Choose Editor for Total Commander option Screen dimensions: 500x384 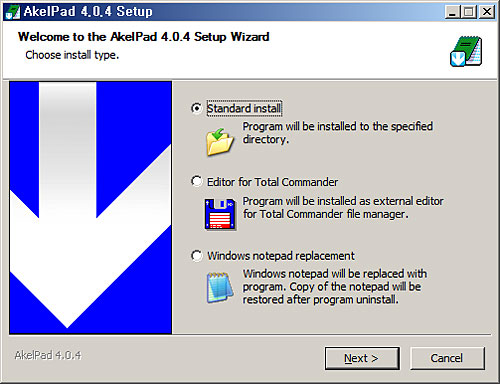point(196,182)
